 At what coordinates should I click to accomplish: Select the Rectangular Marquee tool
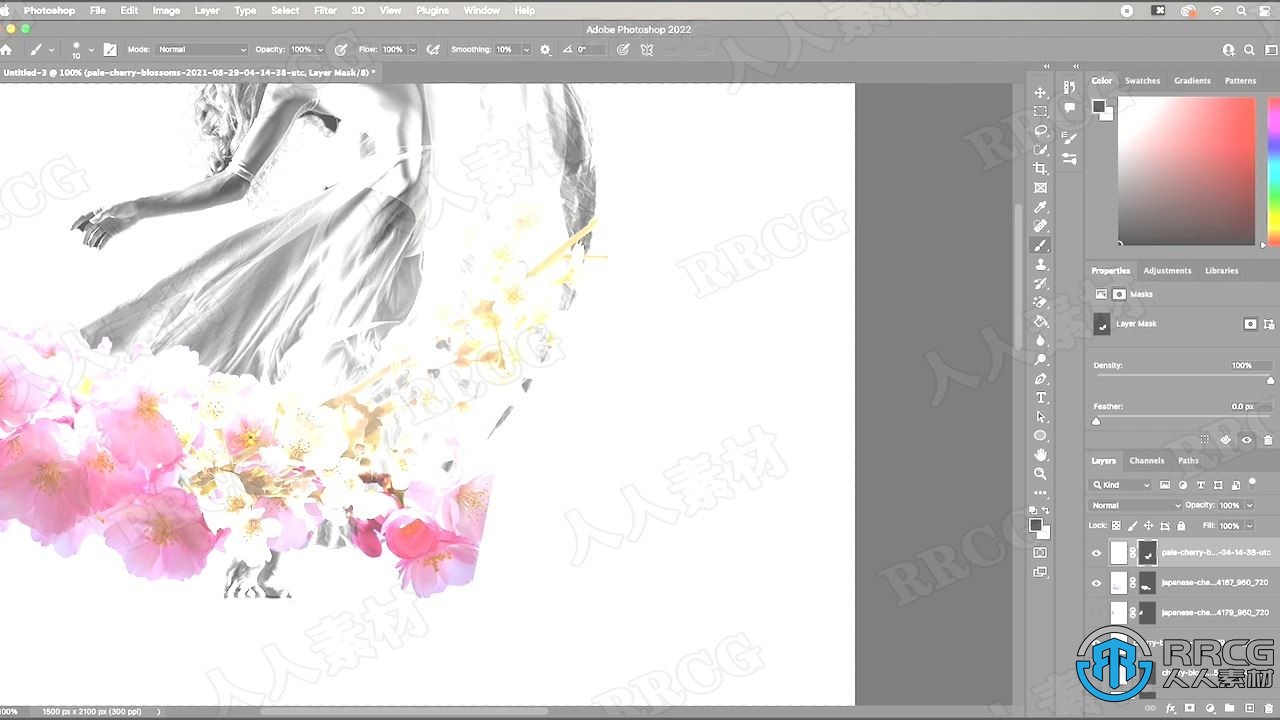pos(1040,111)
